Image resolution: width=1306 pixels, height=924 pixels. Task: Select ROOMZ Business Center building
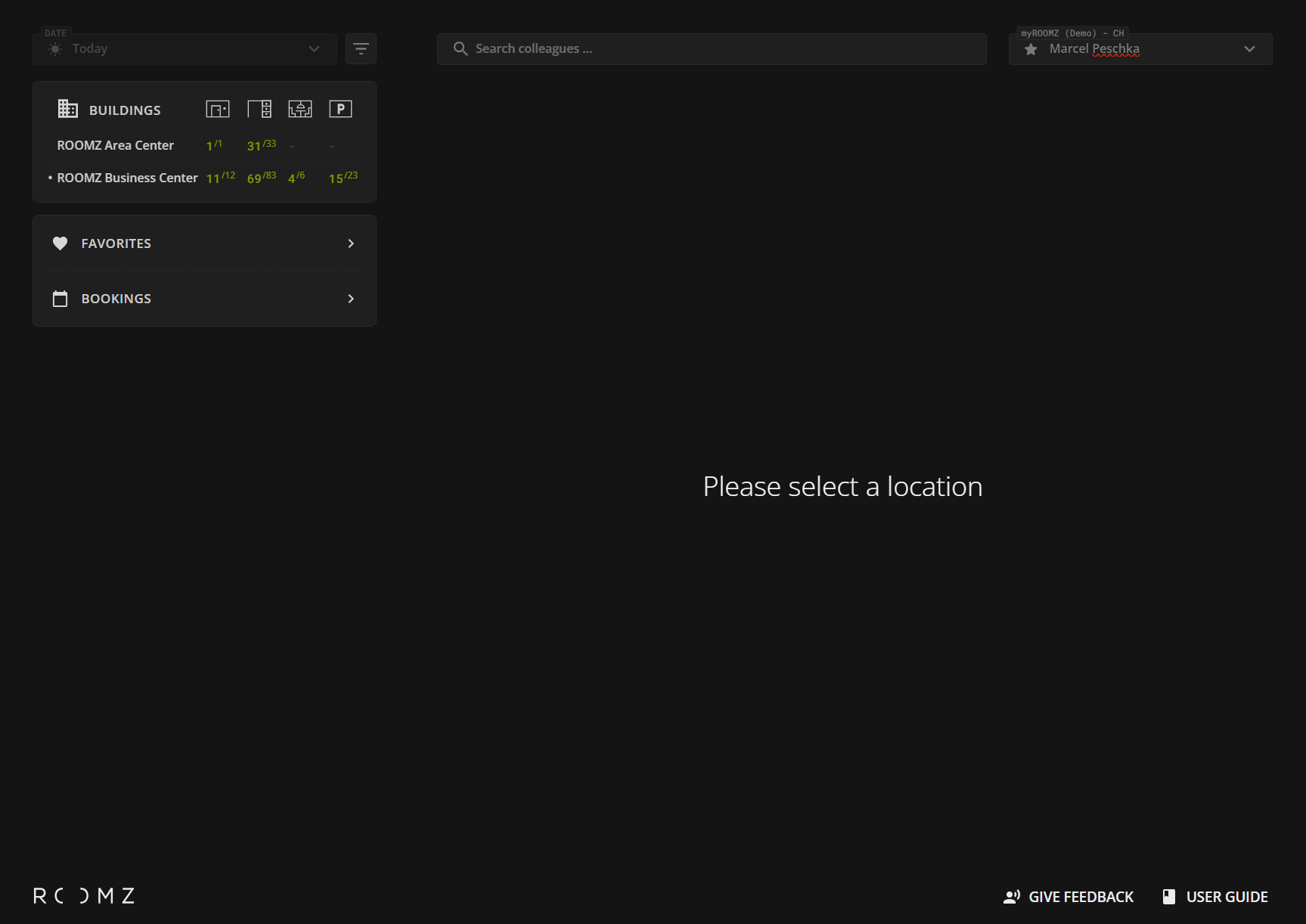127,178
